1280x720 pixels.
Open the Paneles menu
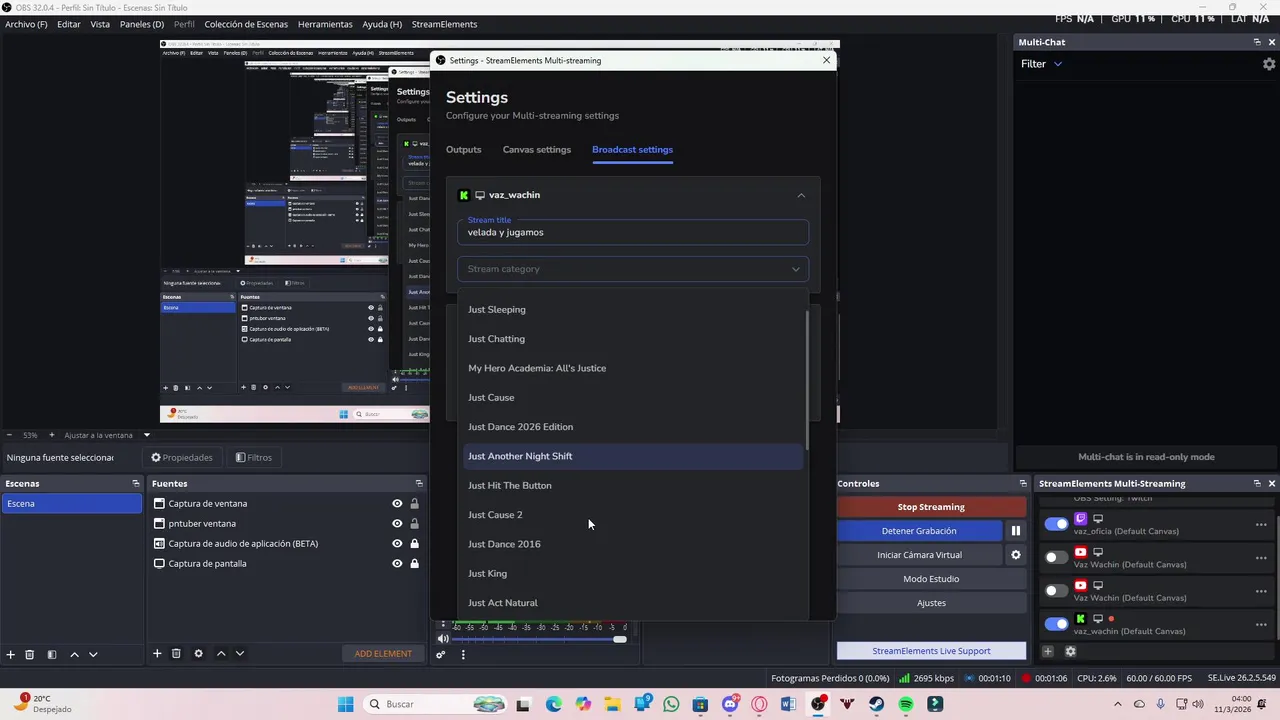tap(141, 24)
